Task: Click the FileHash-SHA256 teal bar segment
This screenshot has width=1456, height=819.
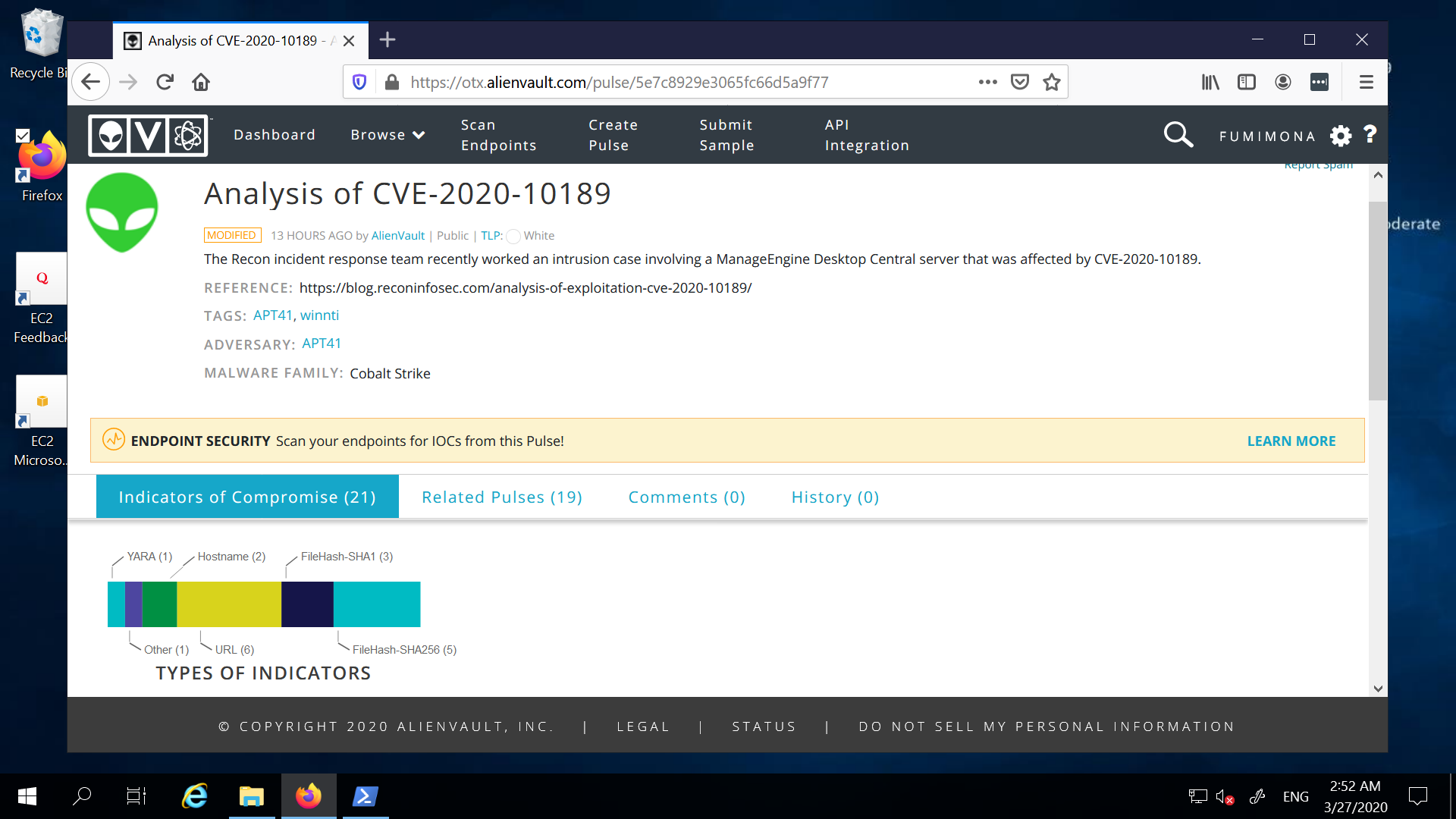Action: (x=377, y=604)
